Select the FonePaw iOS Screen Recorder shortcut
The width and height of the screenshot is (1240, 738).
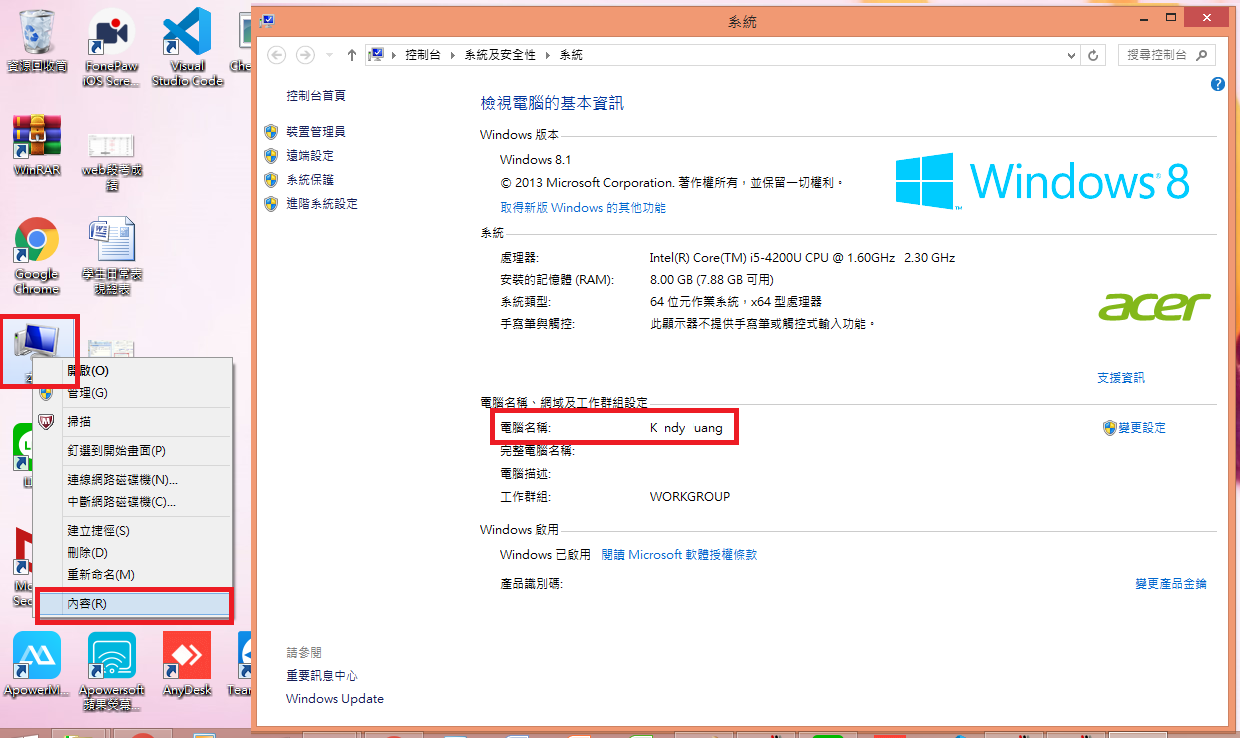[111, 47]
